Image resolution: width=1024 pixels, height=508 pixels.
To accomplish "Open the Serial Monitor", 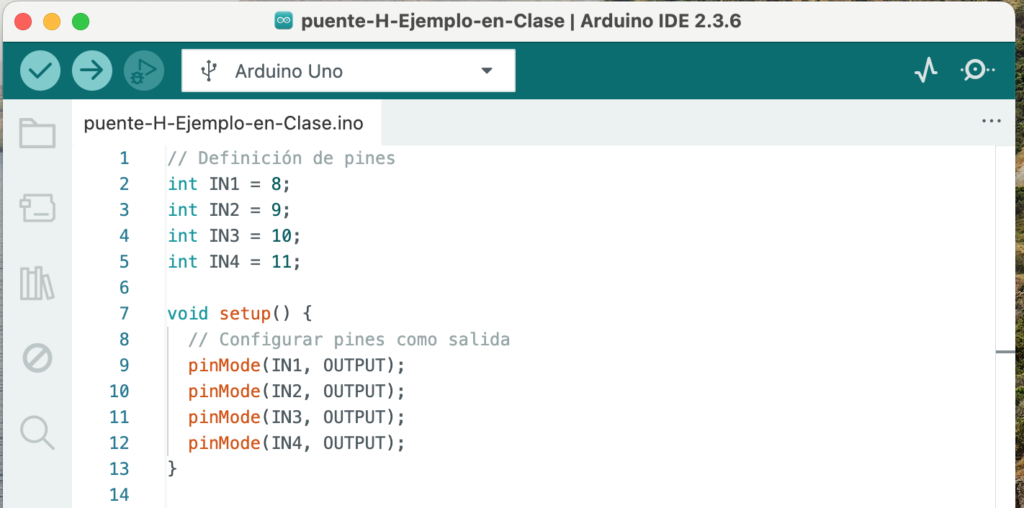I will click(x=977, y=71).
